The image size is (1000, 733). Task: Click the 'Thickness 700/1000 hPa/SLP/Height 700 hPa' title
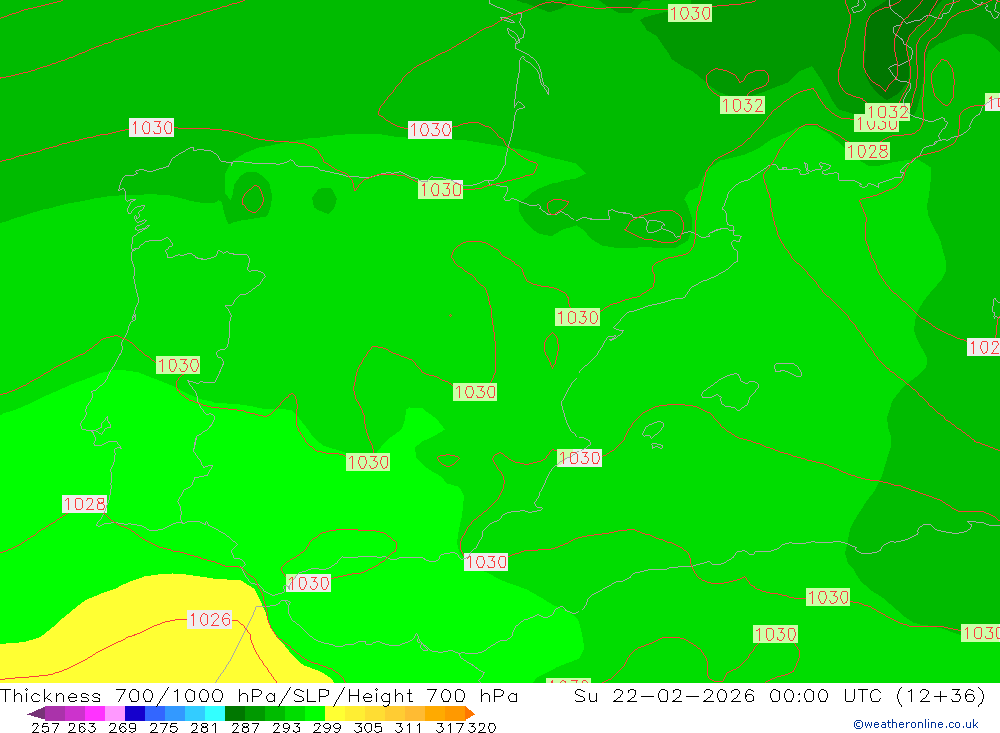pos(259,695)
